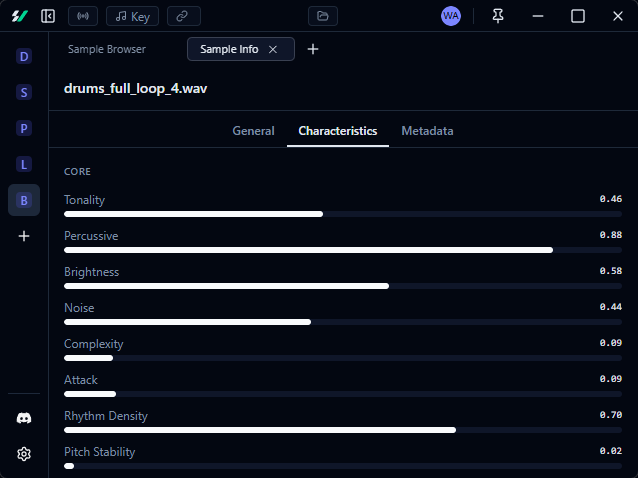Open the folder icon button
Screen dimensions: 638x478
(x=322, y=16)
